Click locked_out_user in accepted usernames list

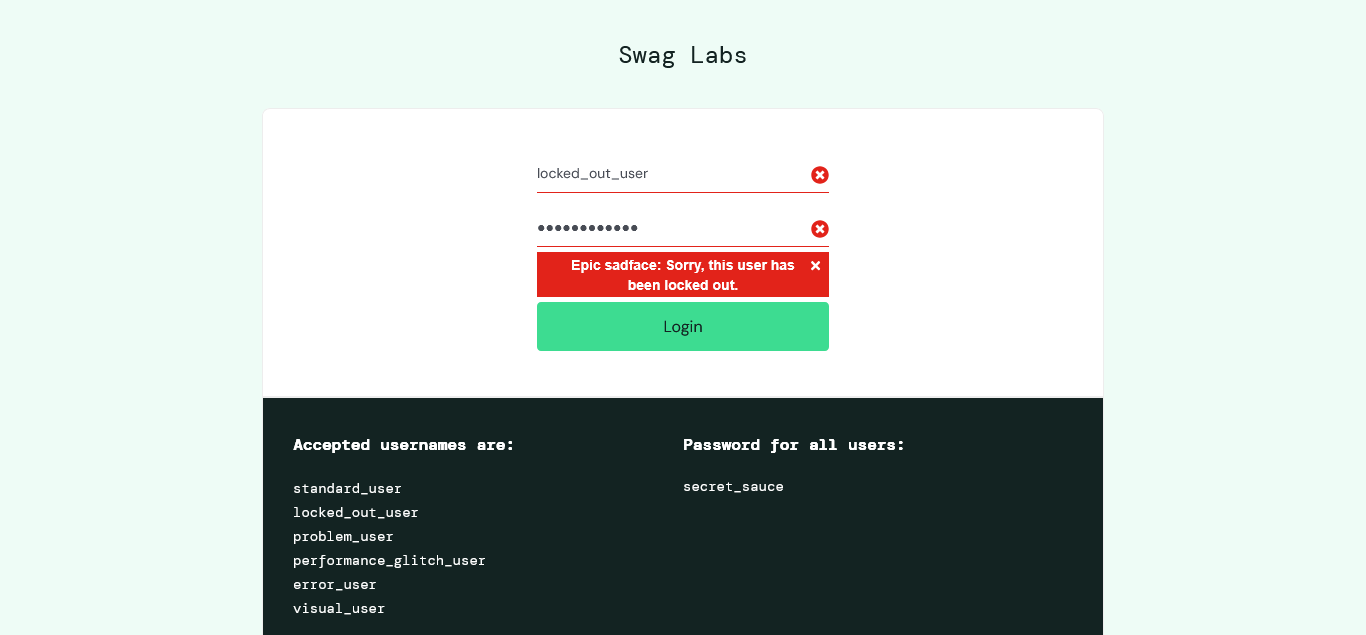[356, 512]
